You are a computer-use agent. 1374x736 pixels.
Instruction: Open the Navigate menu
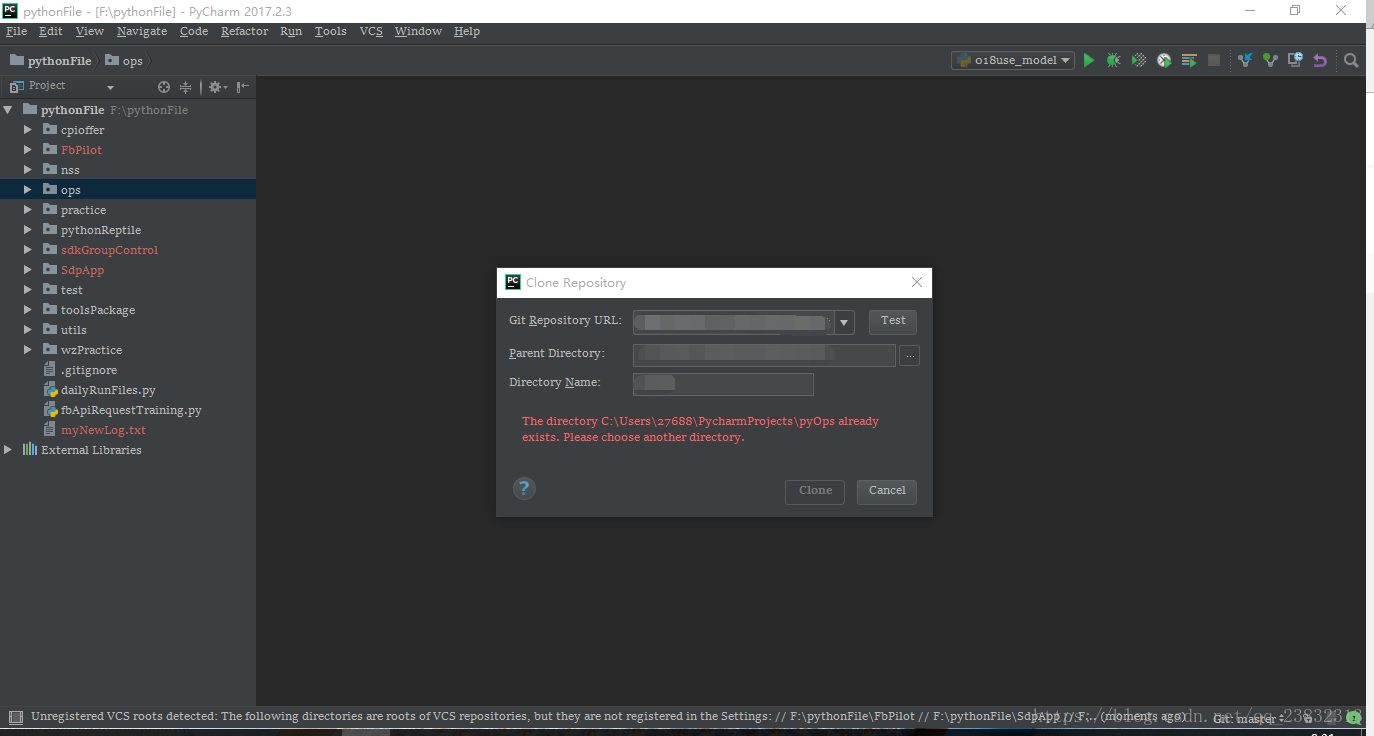coord(142,31)
